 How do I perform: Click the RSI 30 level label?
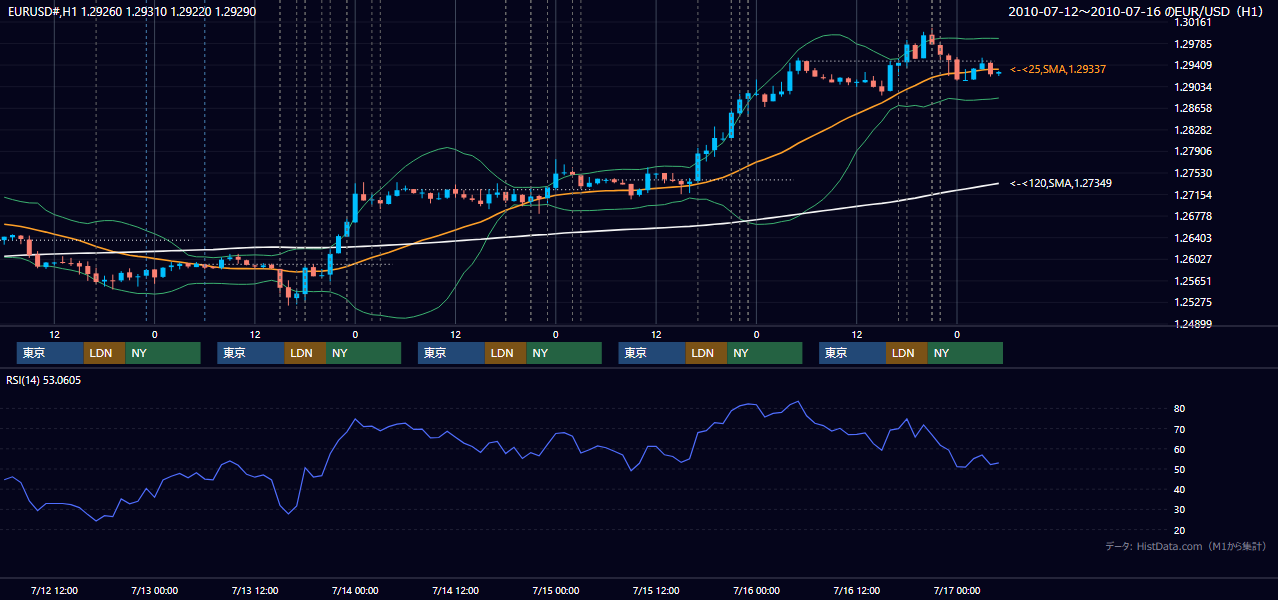pyautogui.click(x=1180, y=509)
